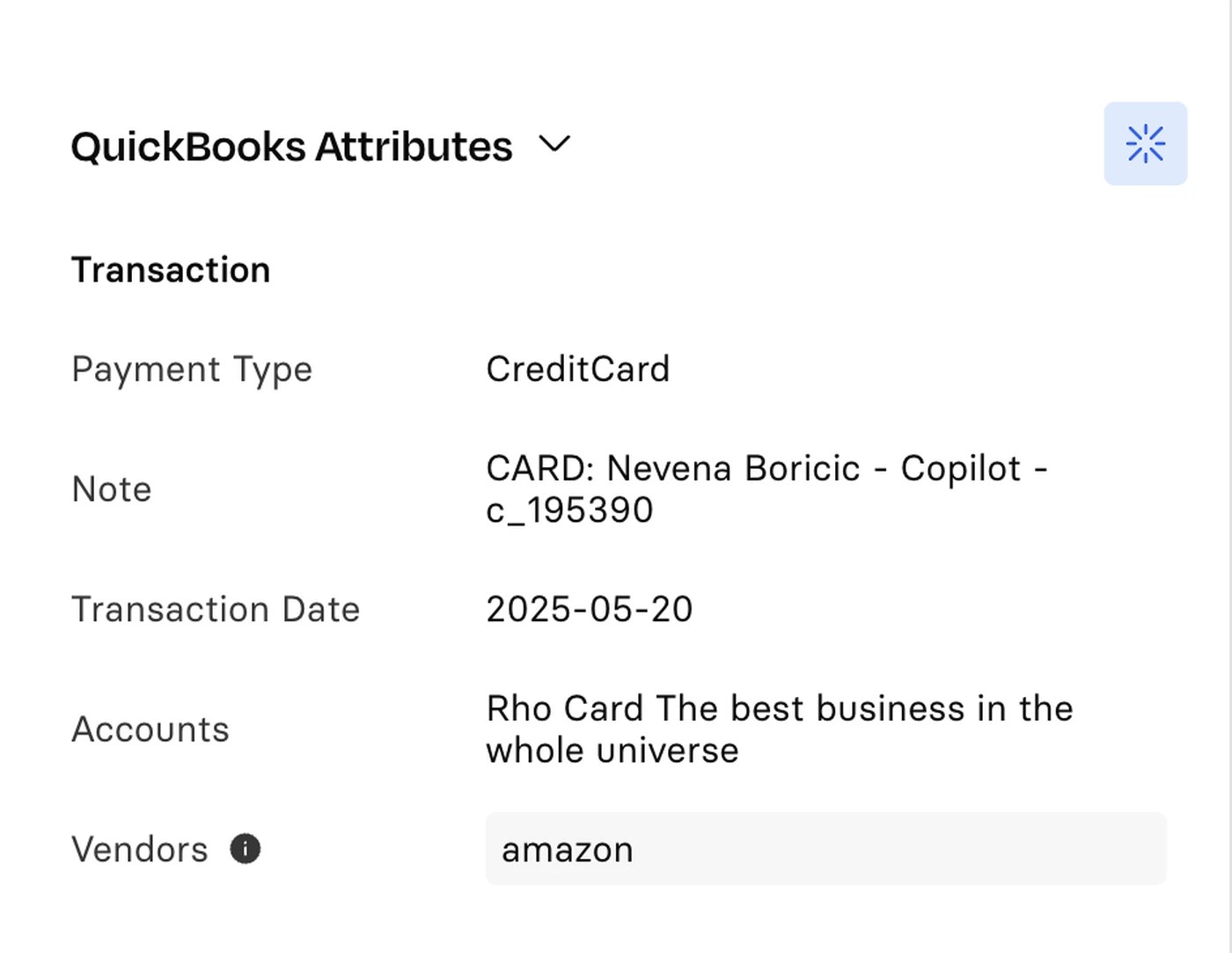Click the Vendors label text

(x=140, y=849)
